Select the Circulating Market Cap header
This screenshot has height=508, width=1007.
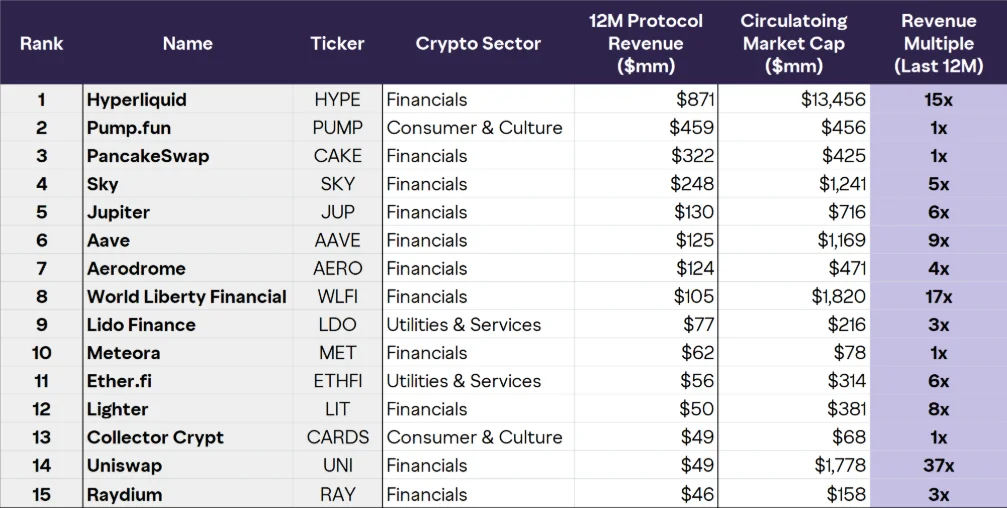pyautogui.click(x=794, y=44)
